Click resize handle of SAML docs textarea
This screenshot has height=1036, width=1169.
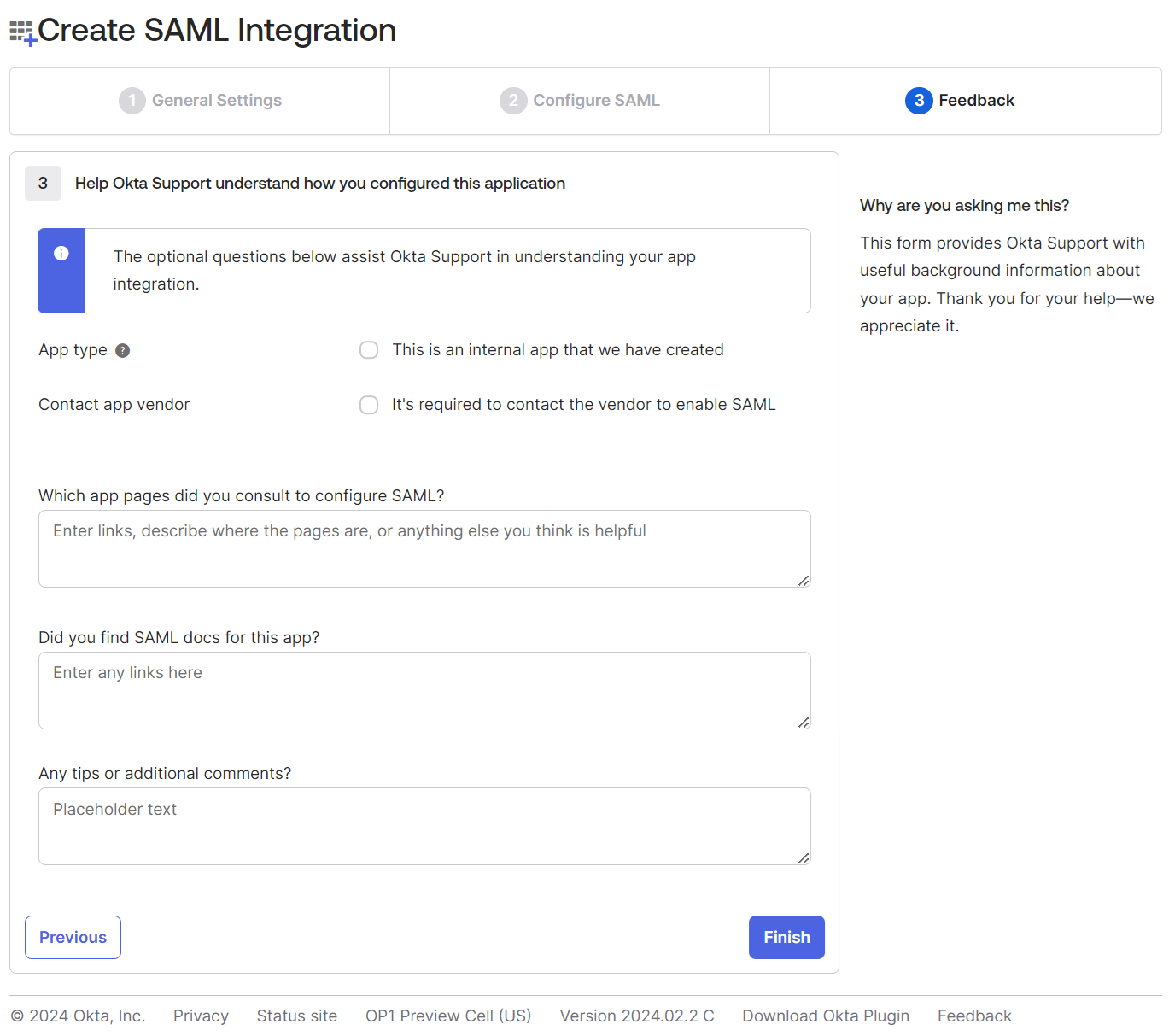click(803, 723)
